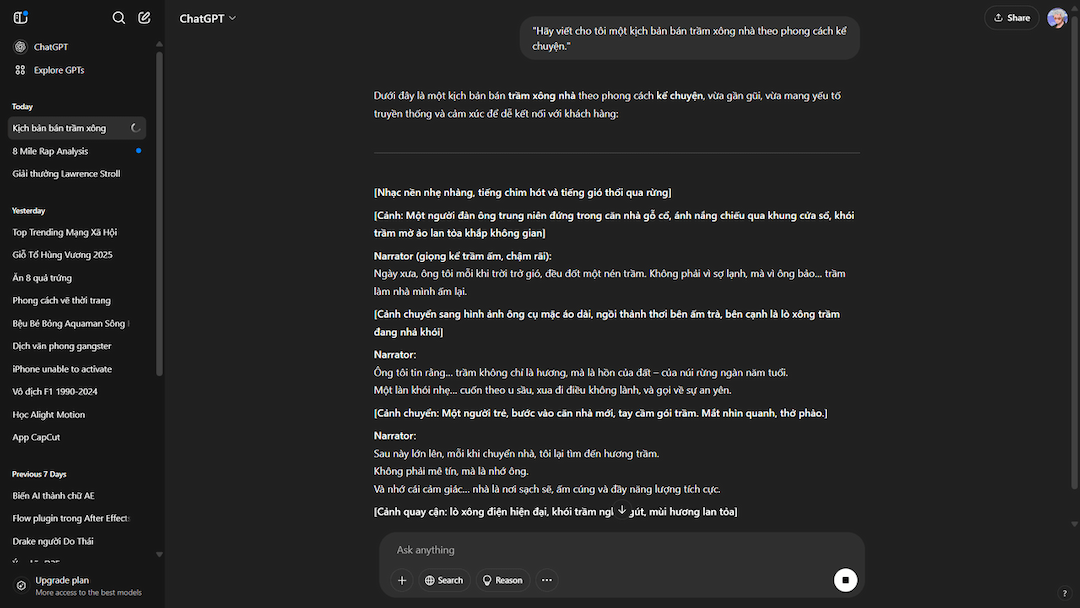The height and width of the screenshot is (608, 1080).
Task: Click the plus attach icon
Action: point(402,580)
